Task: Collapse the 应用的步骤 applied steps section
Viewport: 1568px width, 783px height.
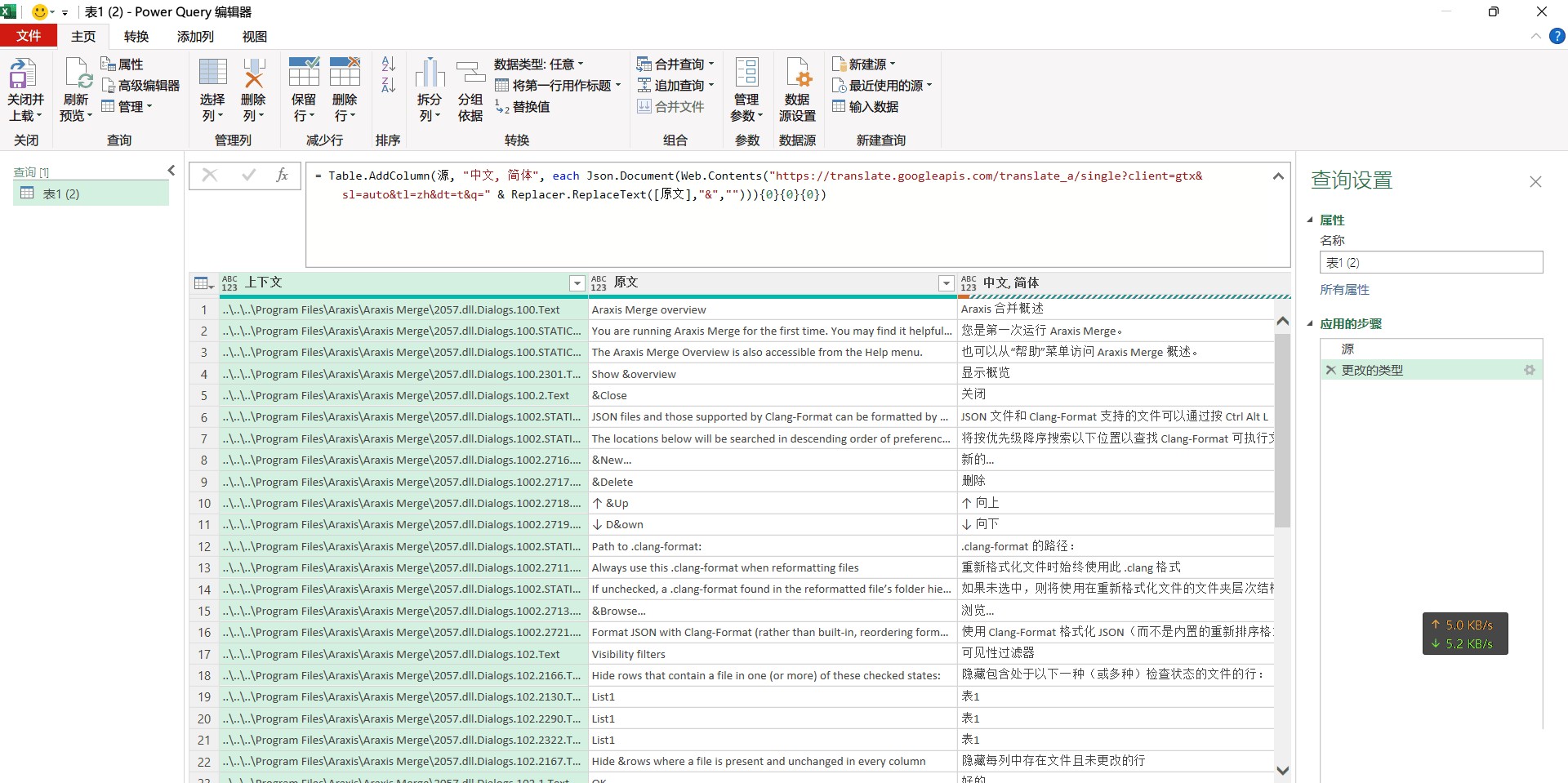Action: point(1310,323)
